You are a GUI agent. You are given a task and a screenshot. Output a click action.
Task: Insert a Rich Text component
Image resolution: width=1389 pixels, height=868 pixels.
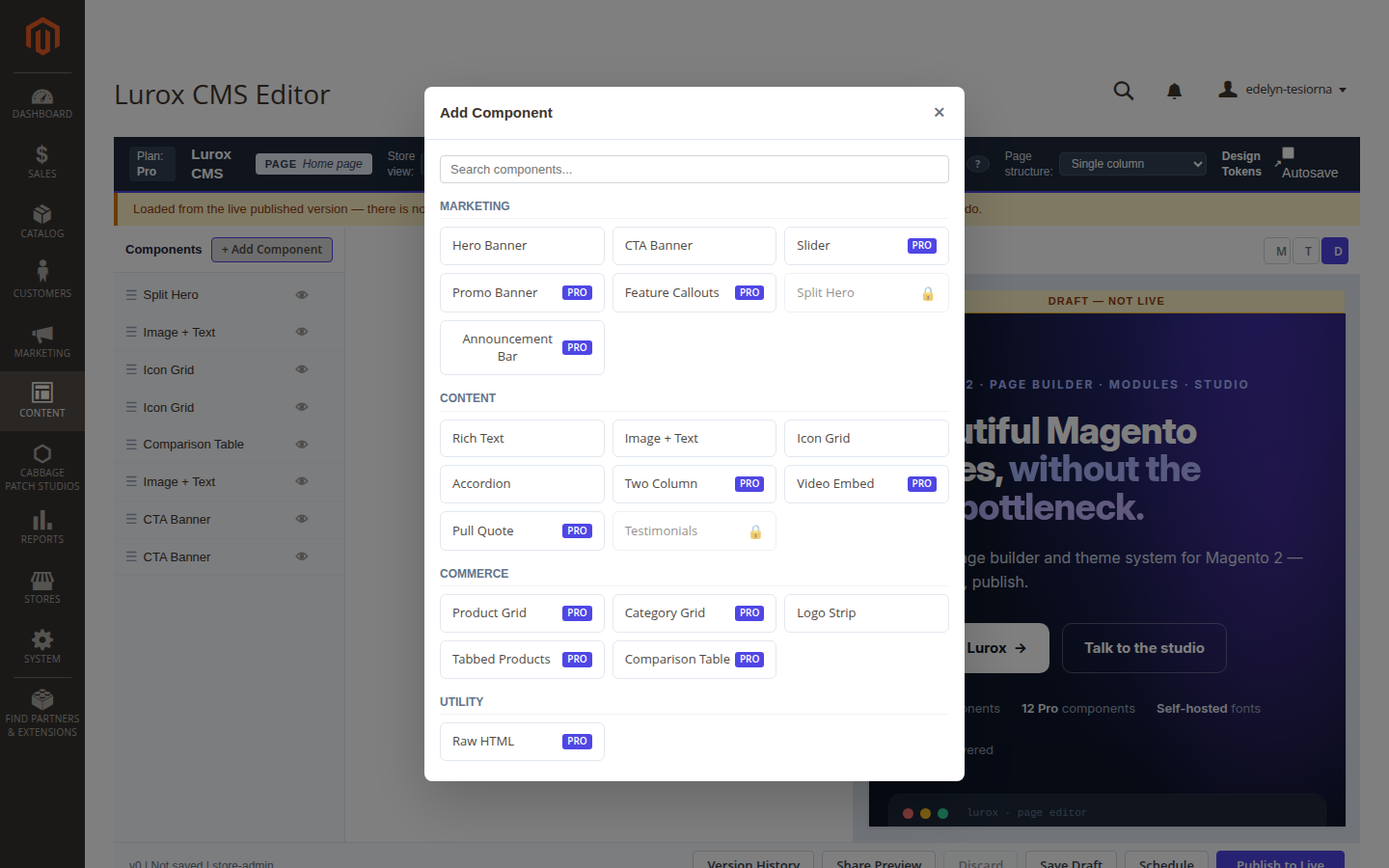coord(522,439)
